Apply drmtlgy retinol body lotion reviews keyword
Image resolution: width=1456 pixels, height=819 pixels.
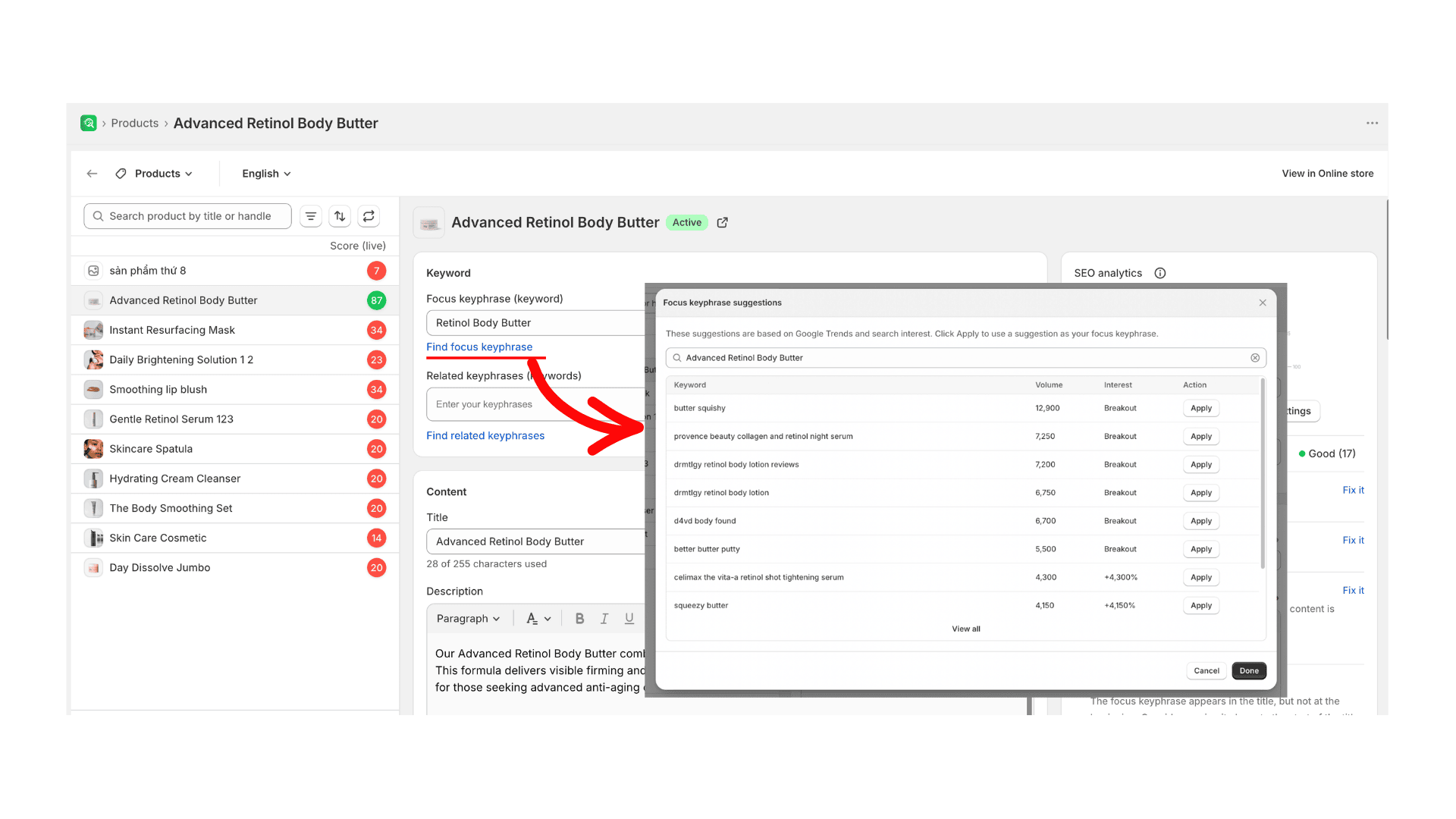(x=1201, y=465)
